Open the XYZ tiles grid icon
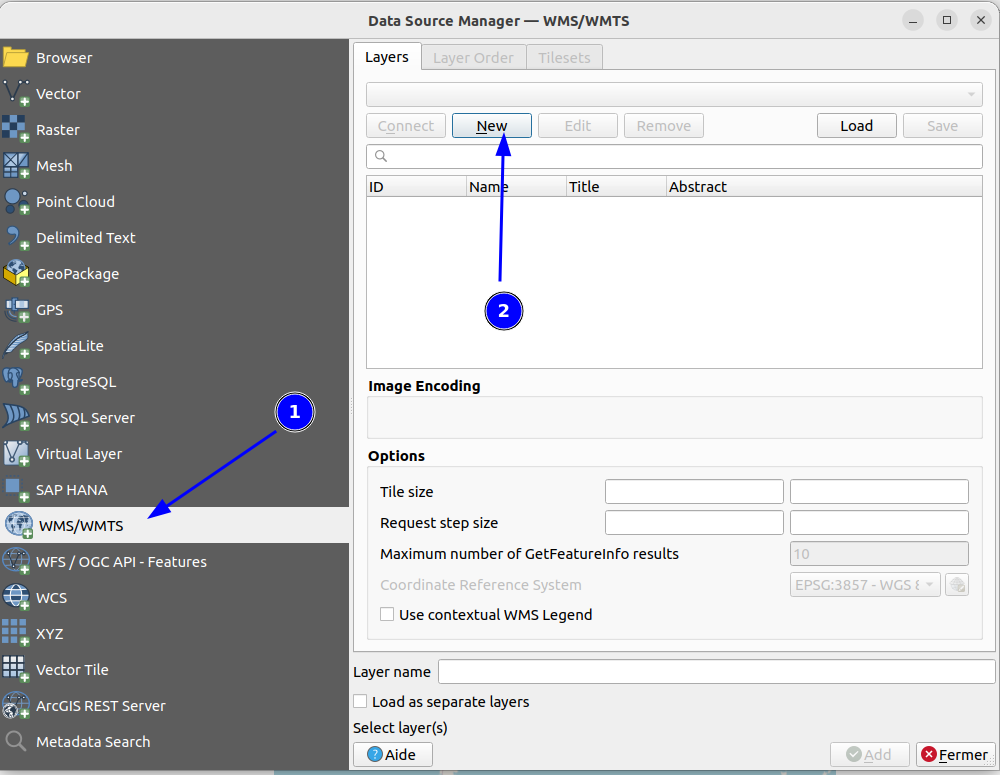The image size is (1000, 775). 16,633
